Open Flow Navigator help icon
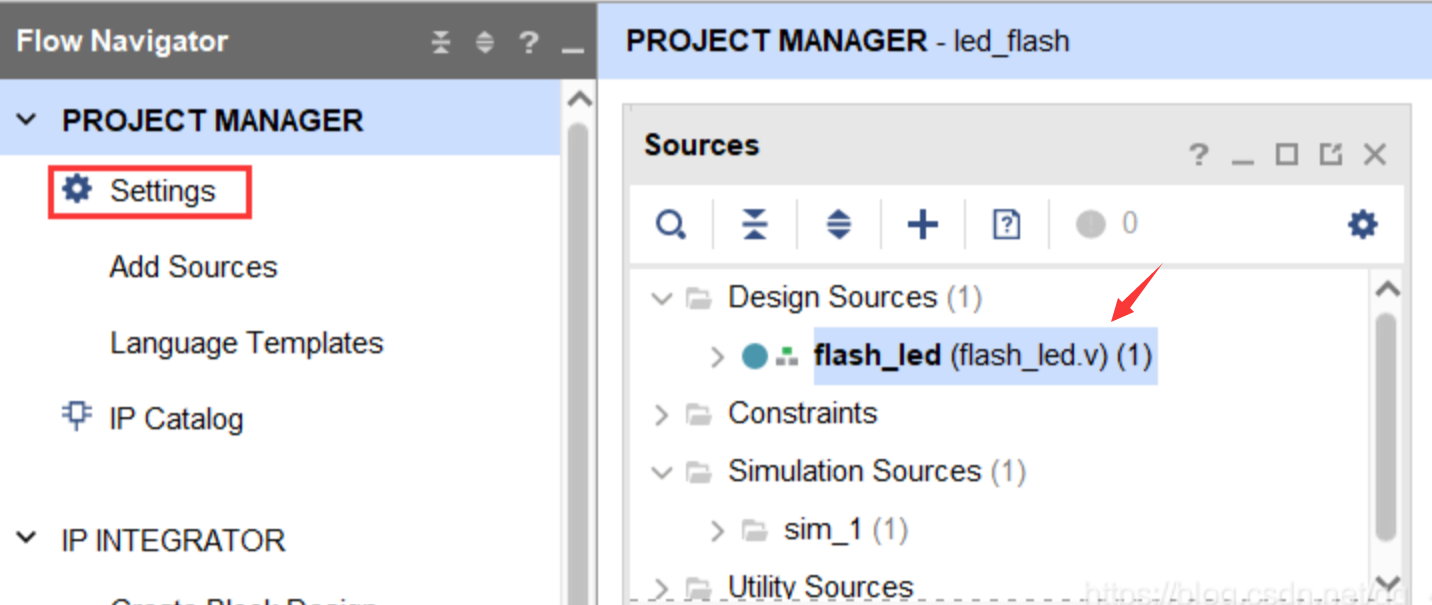The width and height of the screenshot is (1432, 605). (x=529, y=42)
